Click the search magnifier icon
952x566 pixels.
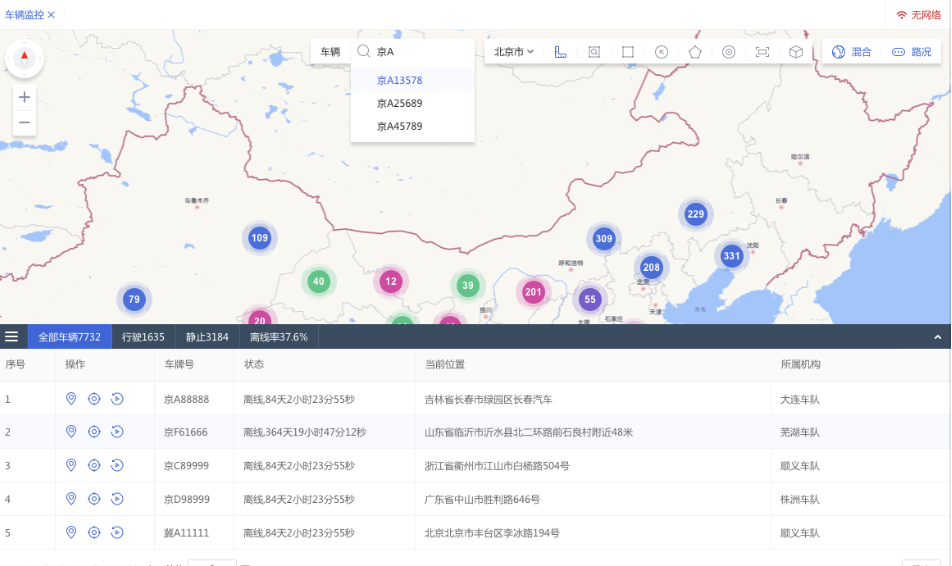click(x=364, y=52)
